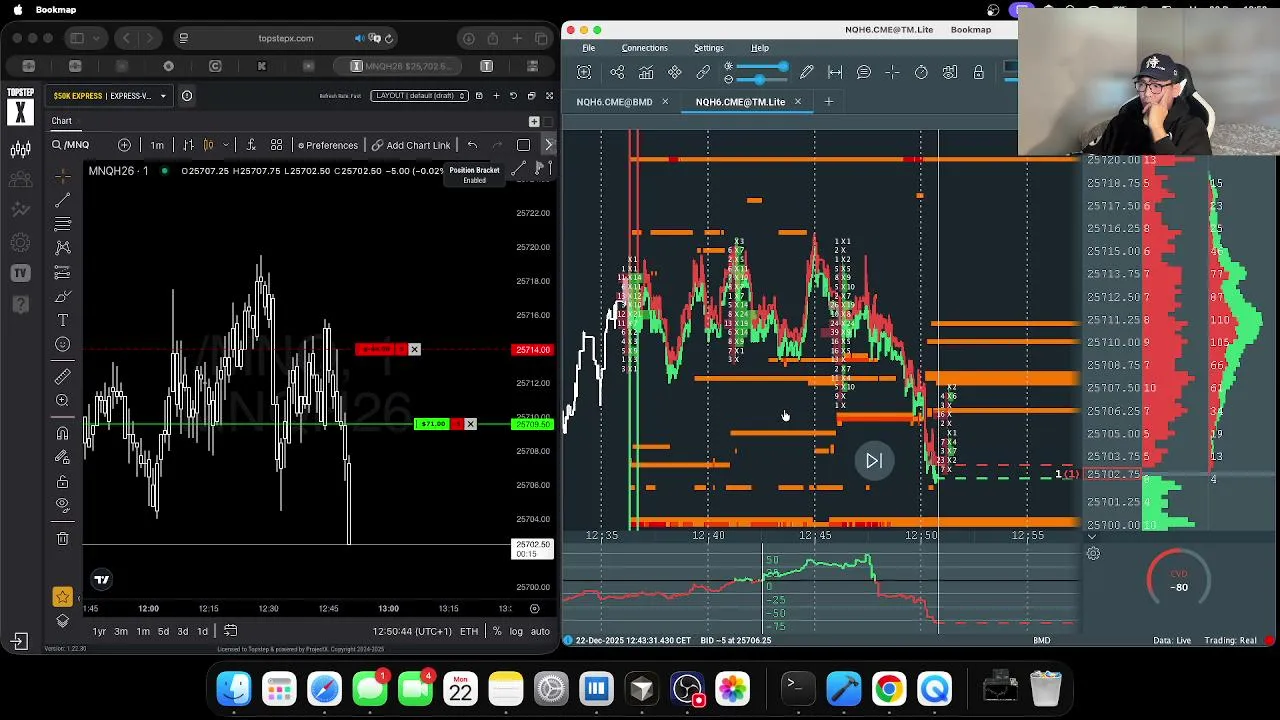1280x720 pixels.
Task: Click the Bookmap skip-to-live playback button
Action: (873, 461)
